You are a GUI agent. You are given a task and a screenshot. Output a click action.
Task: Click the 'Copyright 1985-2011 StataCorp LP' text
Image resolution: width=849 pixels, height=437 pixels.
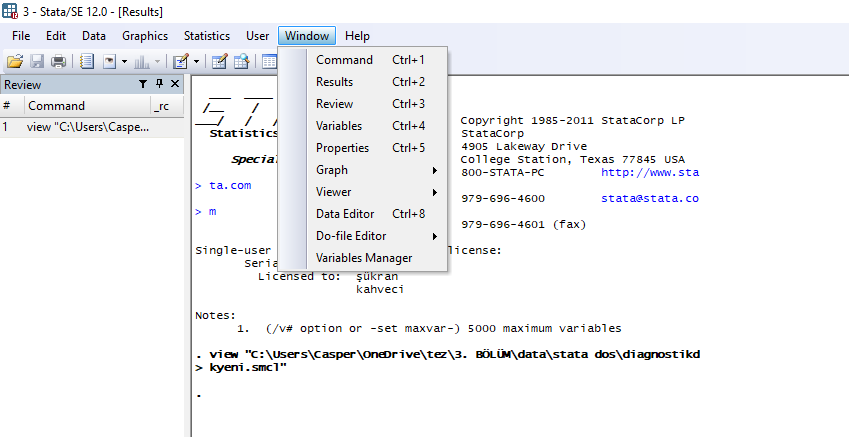click(572, 121)
